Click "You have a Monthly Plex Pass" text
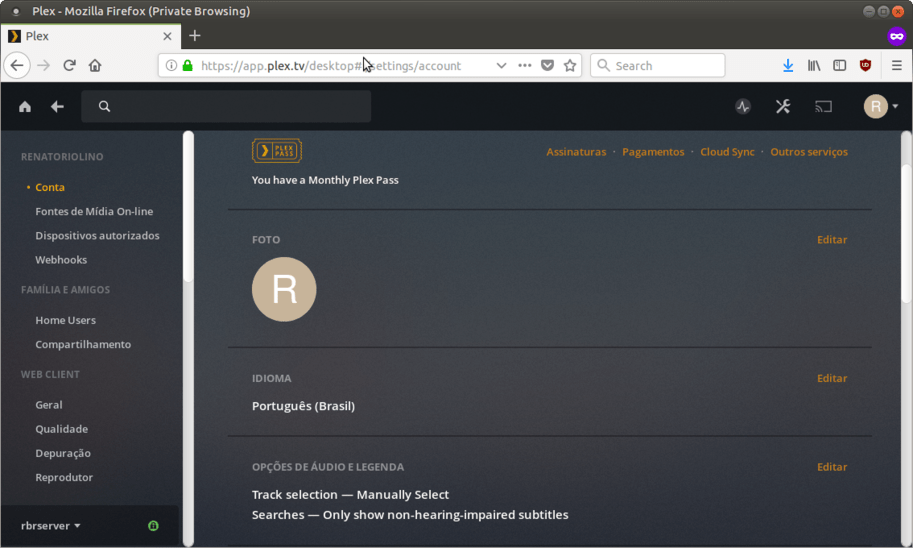913x548 pixels. tap(325, 181)
